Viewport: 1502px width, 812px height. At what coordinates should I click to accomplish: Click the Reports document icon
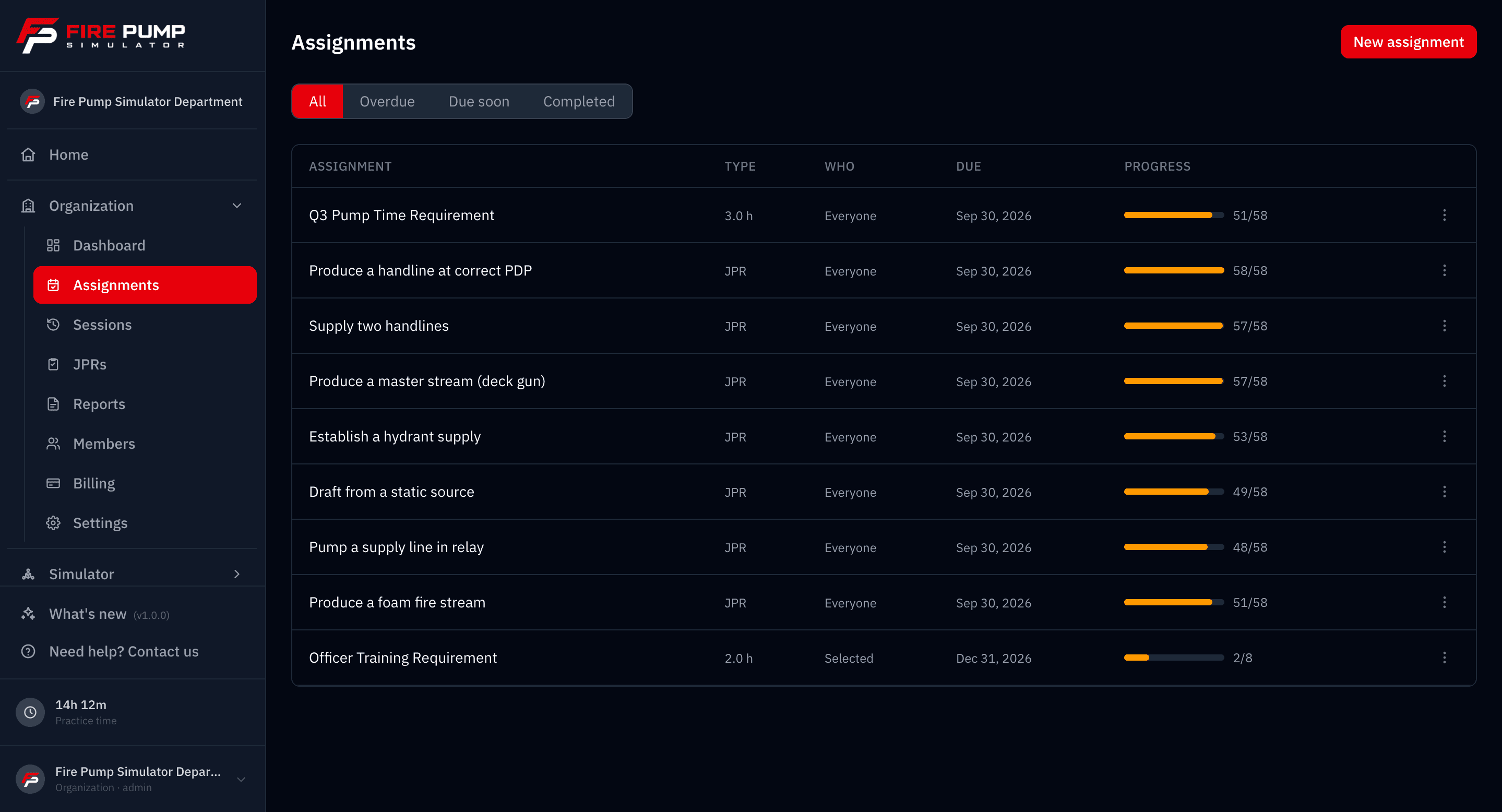(x=53, y=404)
